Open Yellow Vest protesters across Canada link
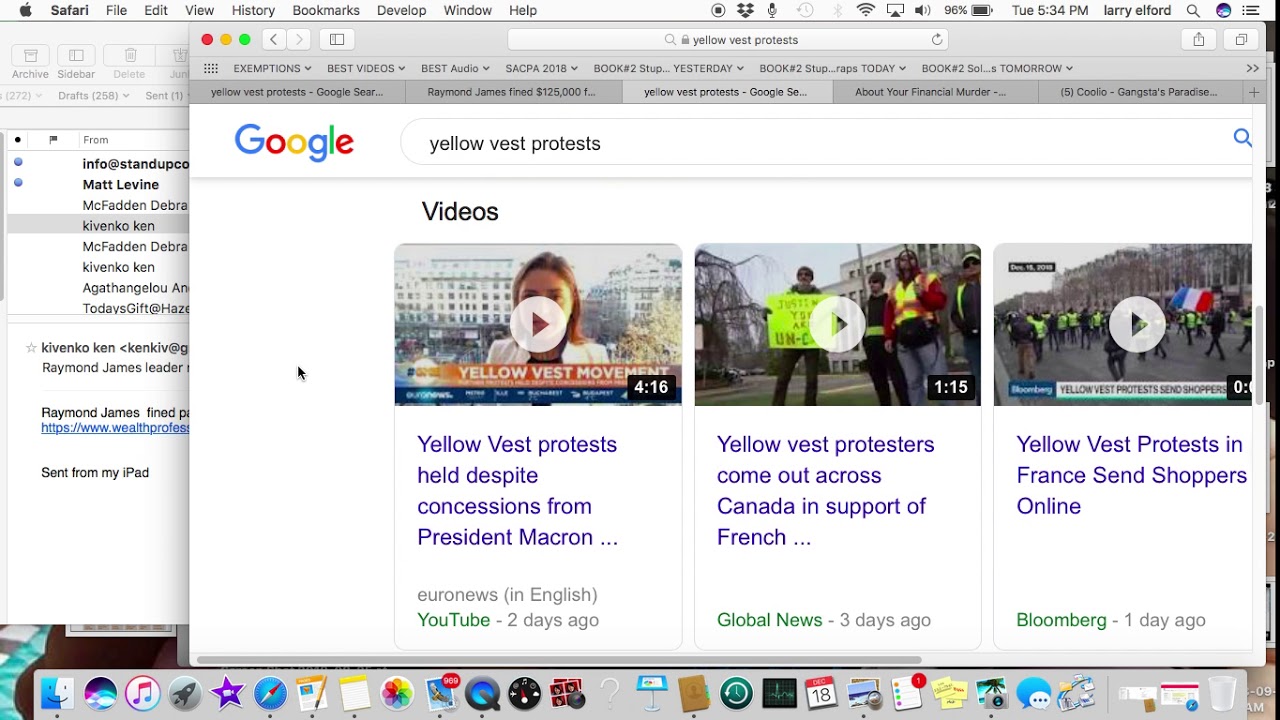 (x=825, y=490)
